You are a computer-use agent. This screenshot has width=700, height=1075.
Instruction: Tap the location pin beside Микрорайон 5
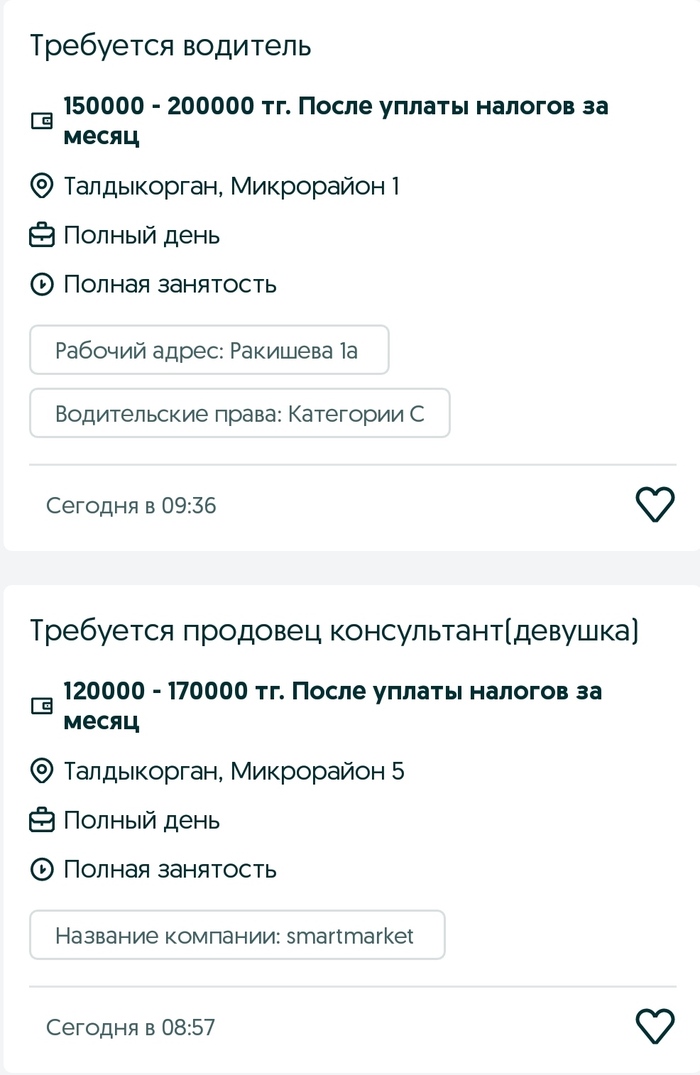point(42,771)
